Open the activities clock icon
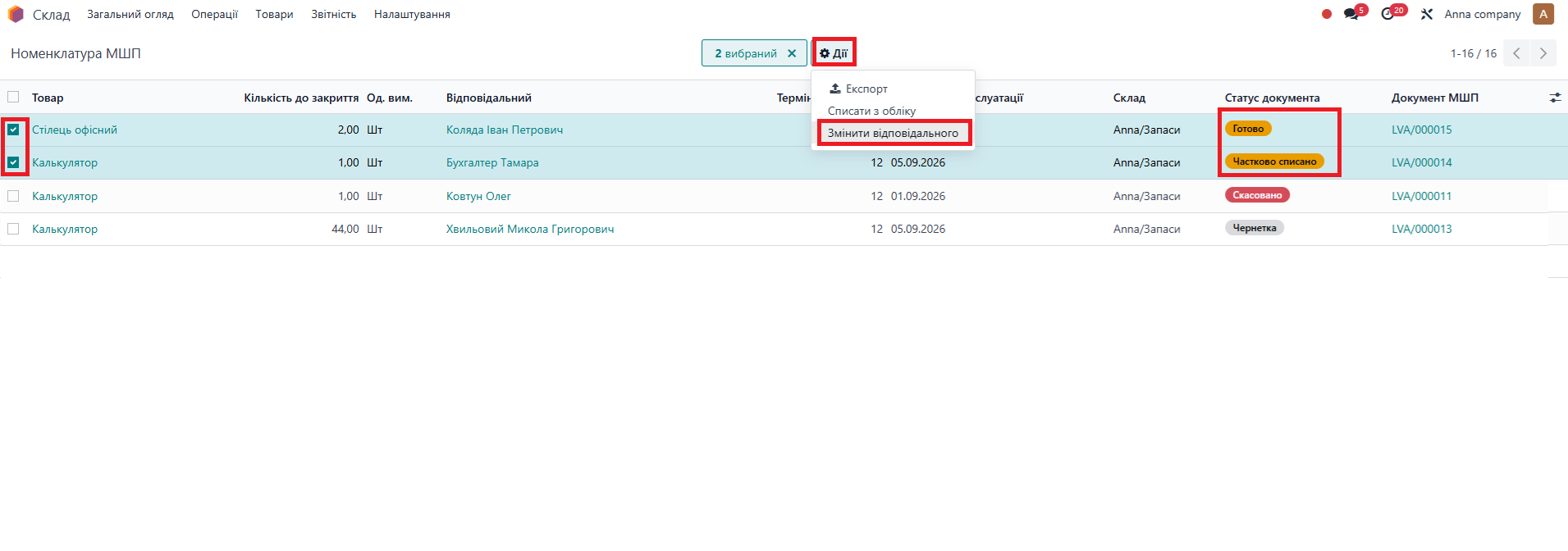The width and height of the screenshot is (1568, 551). (1387, 14)
